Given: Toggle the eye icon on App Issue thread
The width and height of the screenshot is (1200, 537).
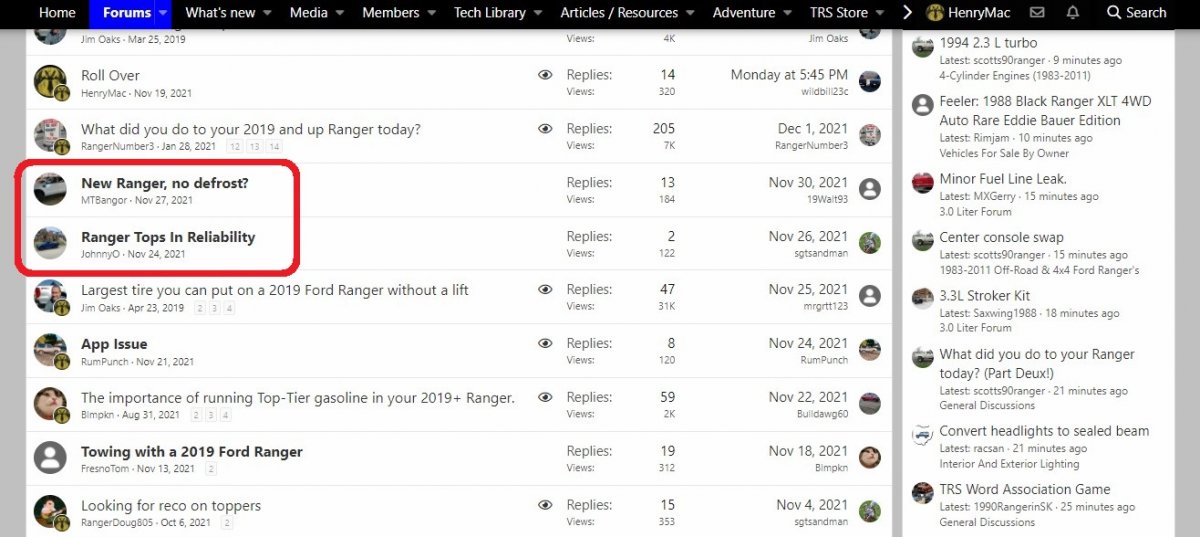Looking at the screenshot, I should tap(545, 343).
